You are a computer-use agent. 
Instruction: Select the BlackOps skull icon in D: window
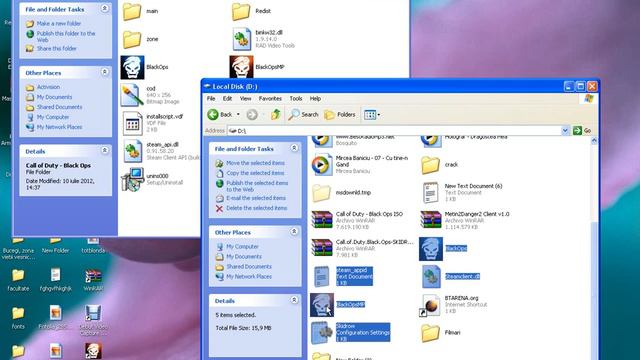click(x=431, y=249)
